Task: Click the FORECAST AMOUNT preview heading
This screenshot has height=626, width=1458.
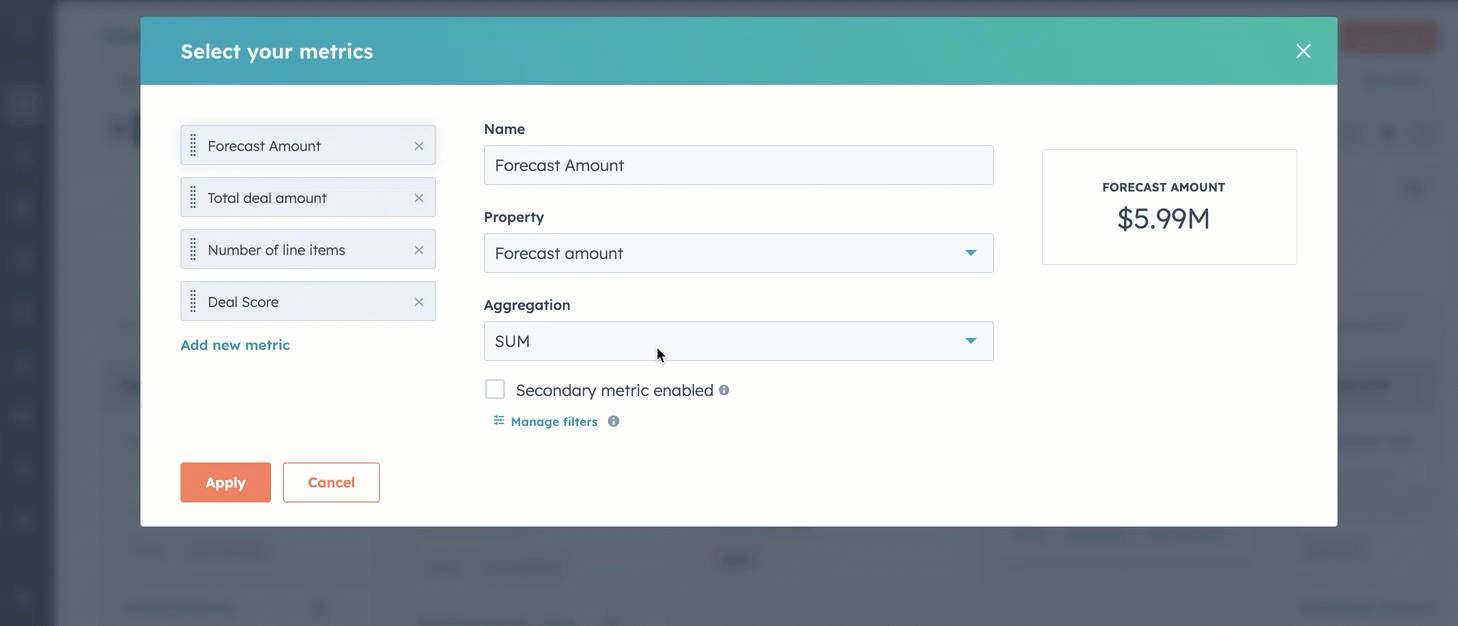Action: point(1164,187)
